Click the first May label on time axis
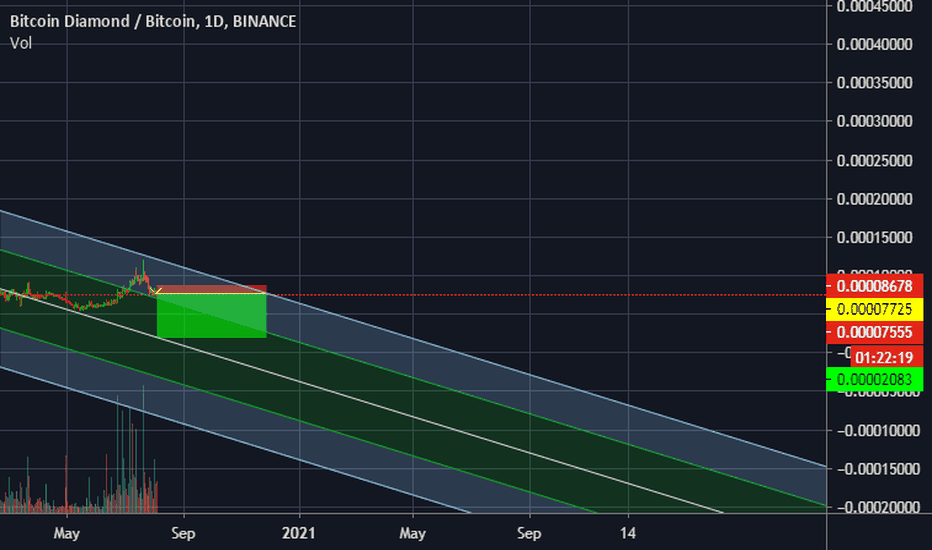 [67, 533]
